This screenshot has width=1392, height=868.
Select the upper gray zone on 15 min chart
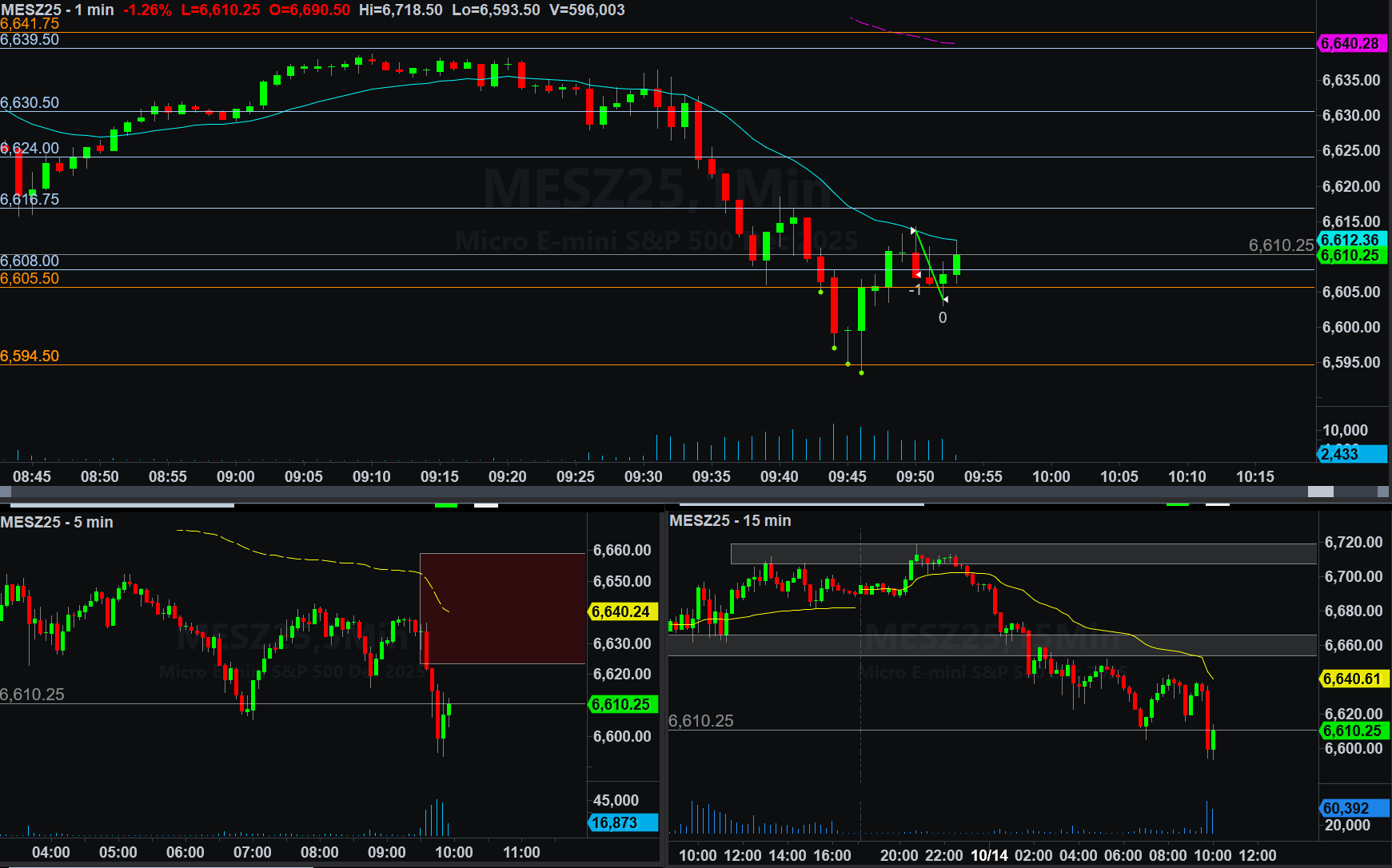[1023, 553]
